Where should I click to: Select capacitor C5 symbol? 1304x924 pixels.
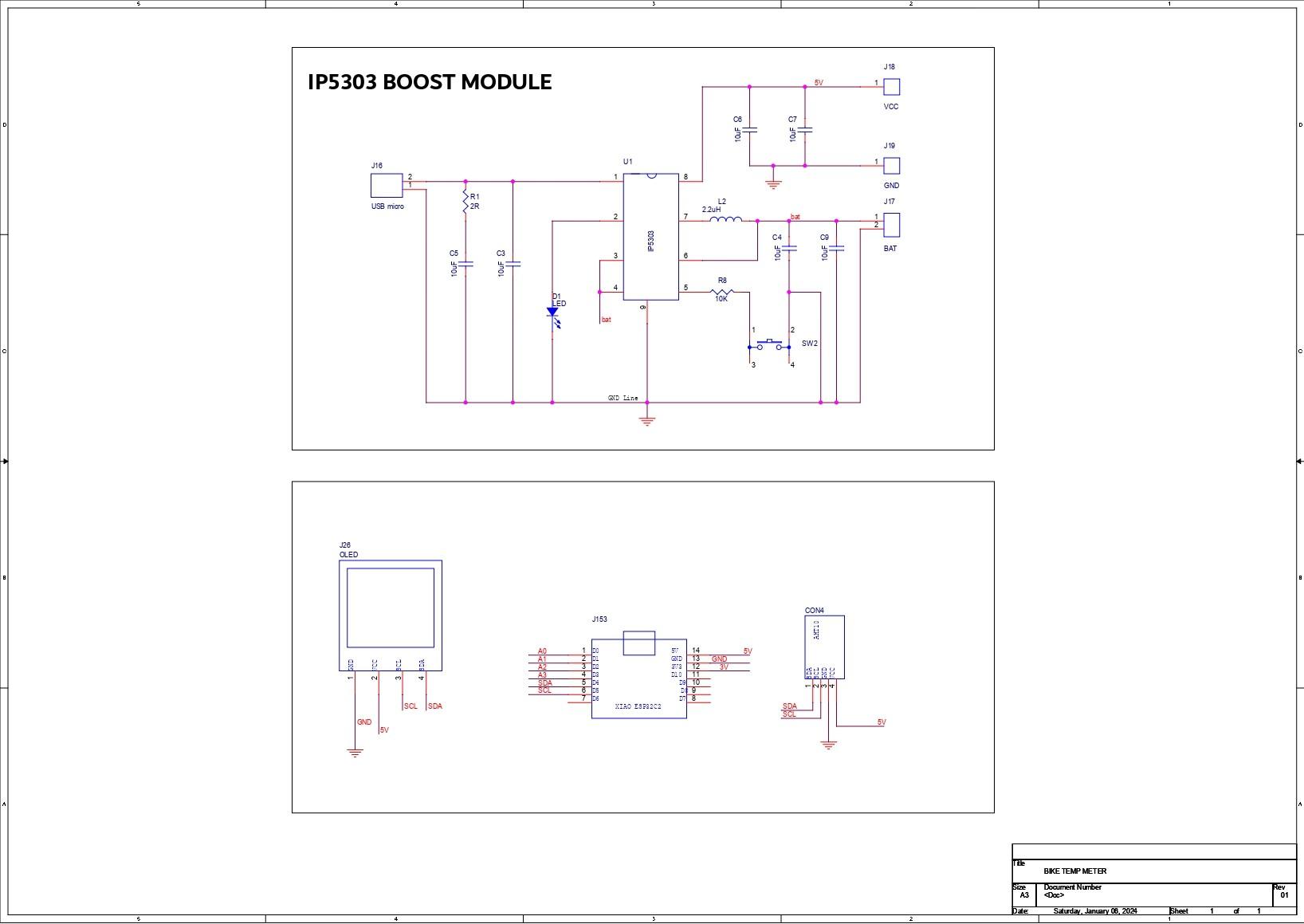(465, 262)
